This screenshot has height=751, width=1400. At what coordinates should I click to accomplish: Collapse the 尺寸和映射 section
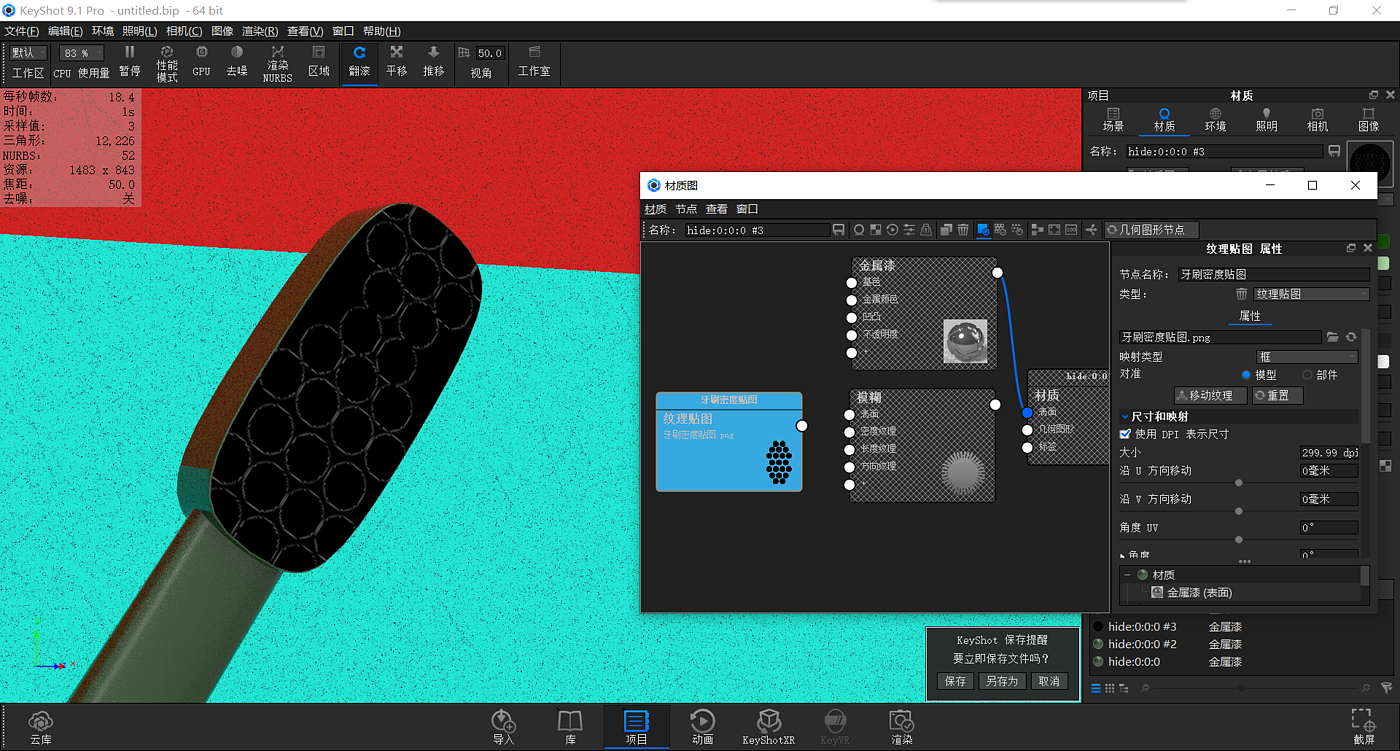1124,416
